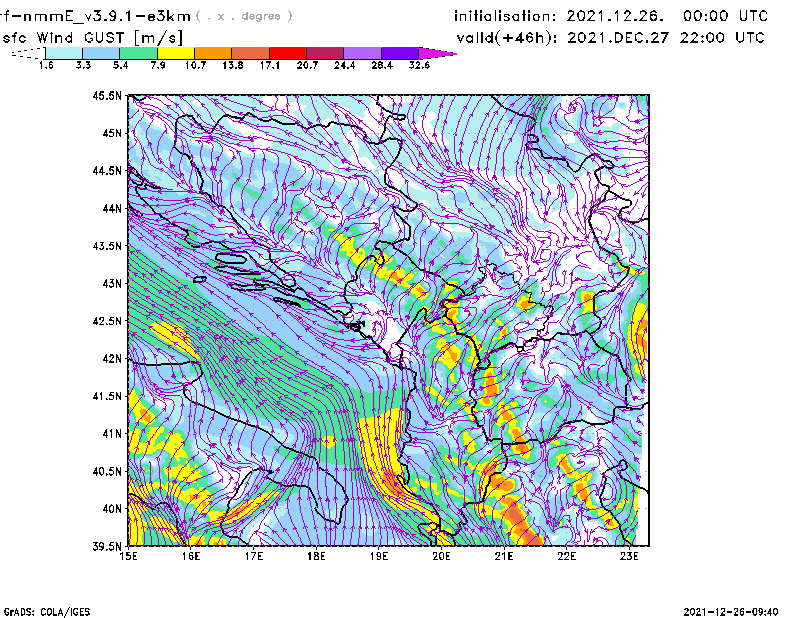Select the violet 28.4–32.6 legend swatch
The width and height of the screenshot is (800, 618).
399,53
